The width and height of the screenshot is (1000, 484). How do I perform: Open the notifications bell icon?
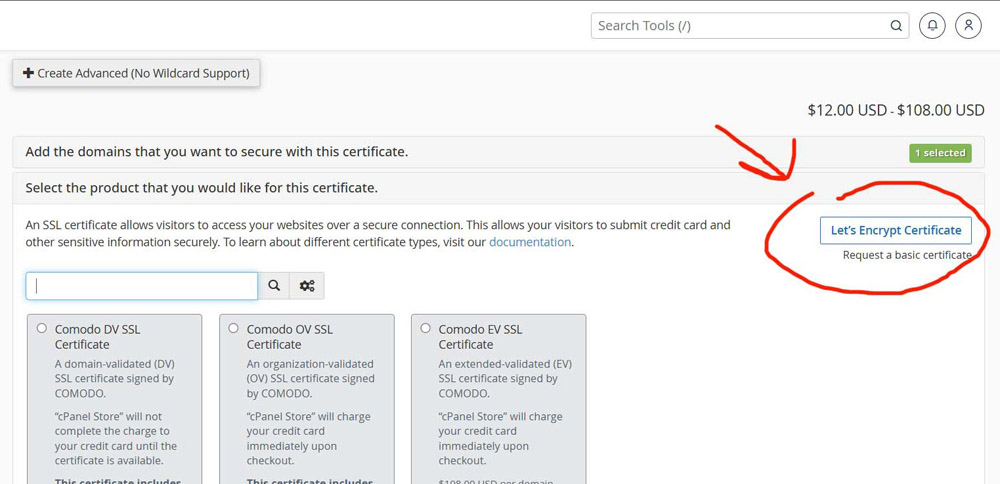(x=932, y=26)
